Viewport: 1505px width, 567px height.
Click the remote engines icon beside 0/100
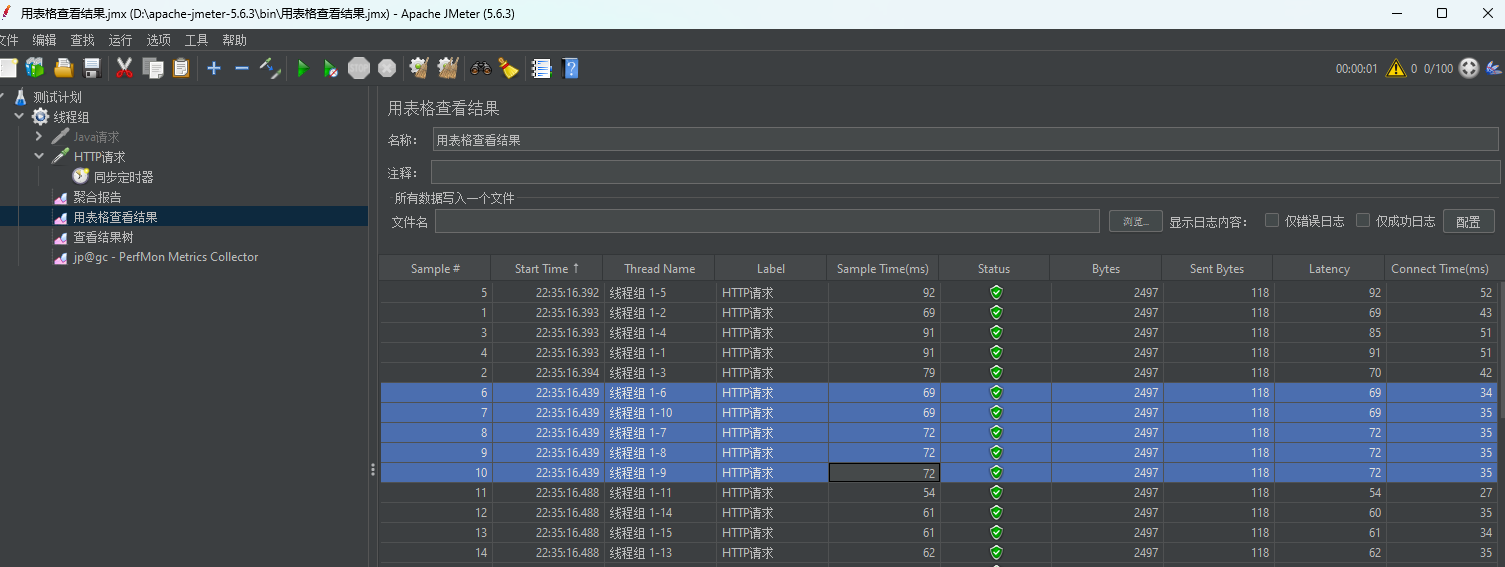(x=1469, y=68)
